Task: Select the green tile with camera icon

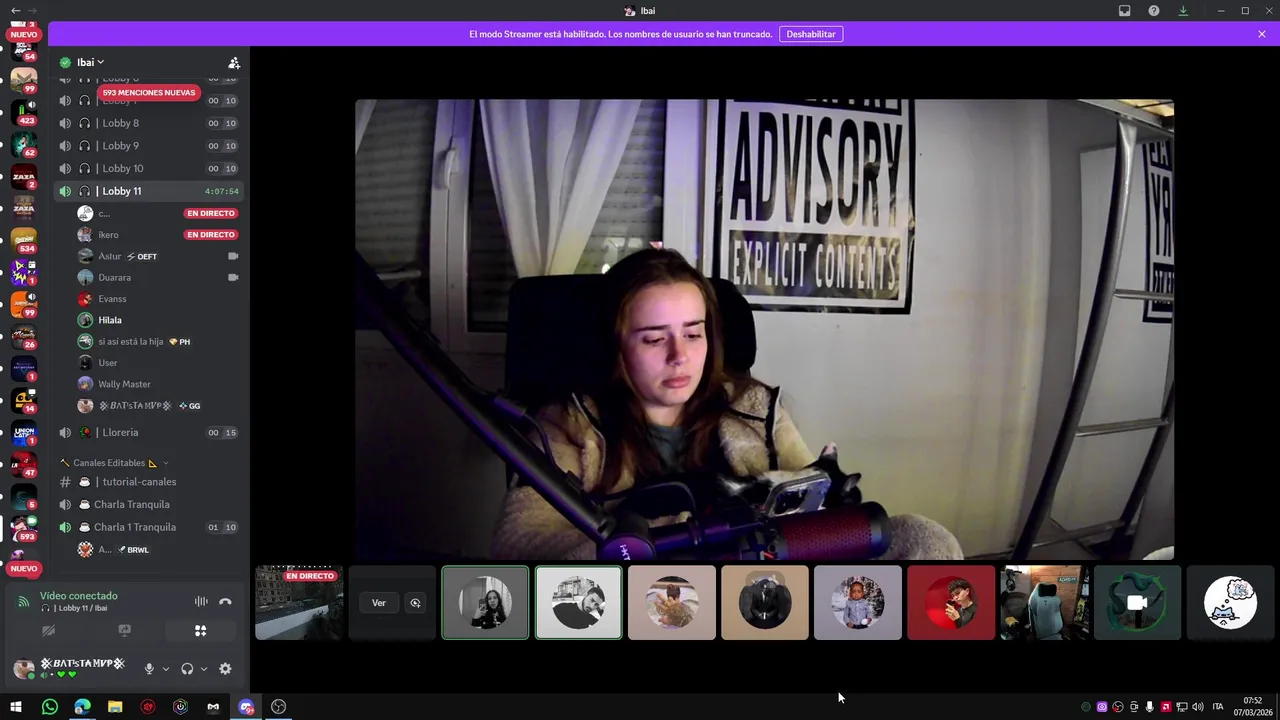Action: click(1137, 602)
